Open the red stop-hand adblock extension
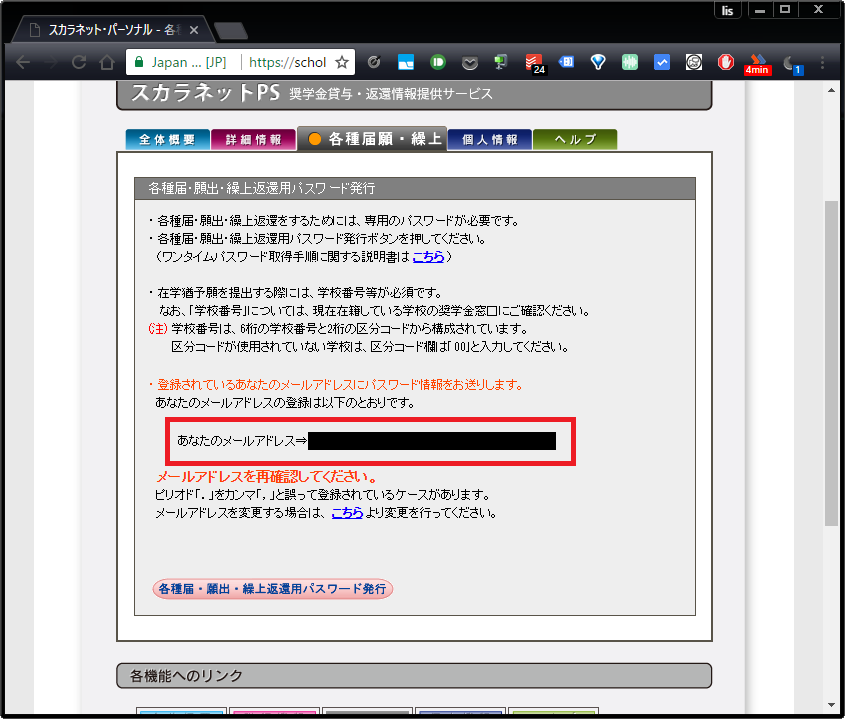The height and width of the screenshot is (719, 845). tap(726, 63)
